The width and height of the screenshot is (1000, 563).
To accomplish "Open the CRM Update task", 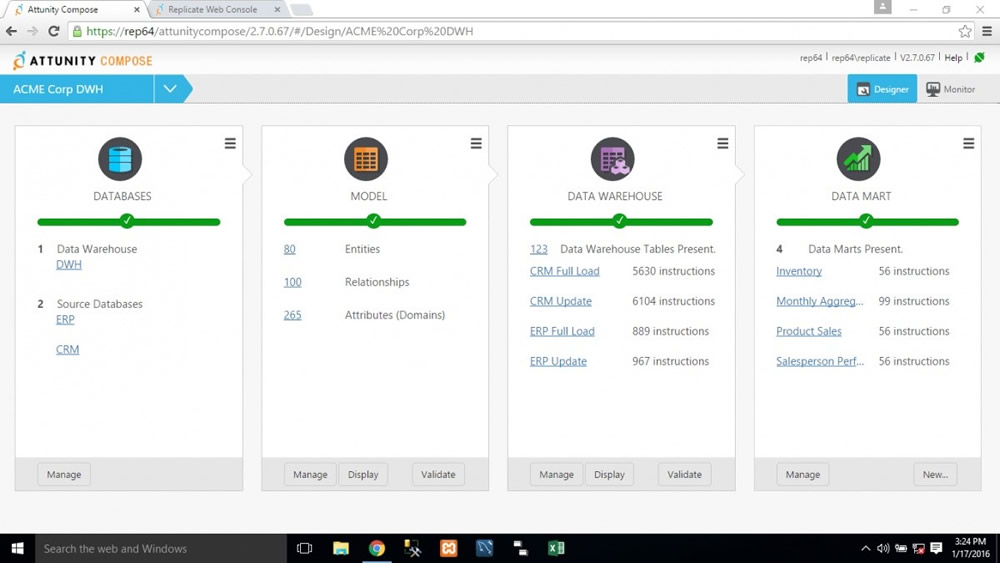I will (561, 301).
